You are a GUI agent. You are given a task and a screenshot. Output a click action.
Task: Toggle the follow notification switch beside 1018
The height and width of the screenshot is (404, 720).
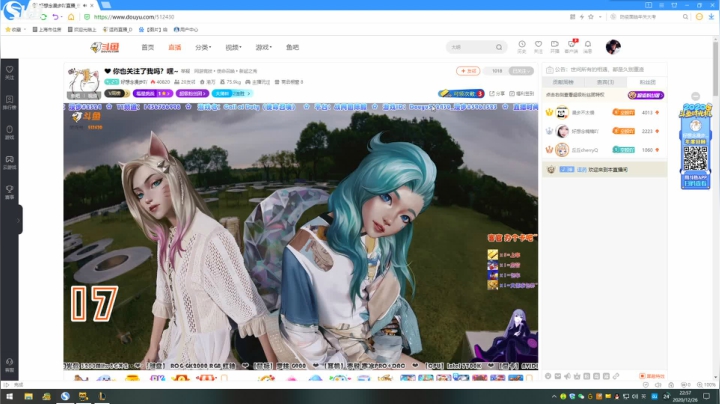tap(521, 71)
